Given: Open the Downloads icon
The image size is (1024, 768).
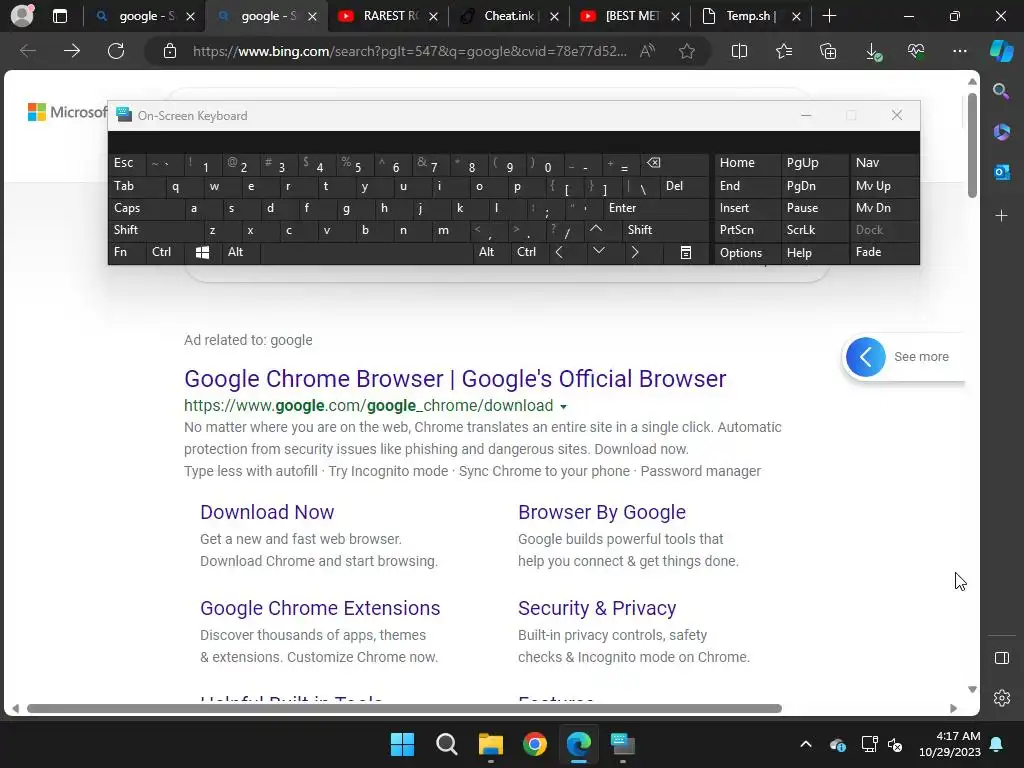Looking at the screenshot, I should [x=873, y=52].
